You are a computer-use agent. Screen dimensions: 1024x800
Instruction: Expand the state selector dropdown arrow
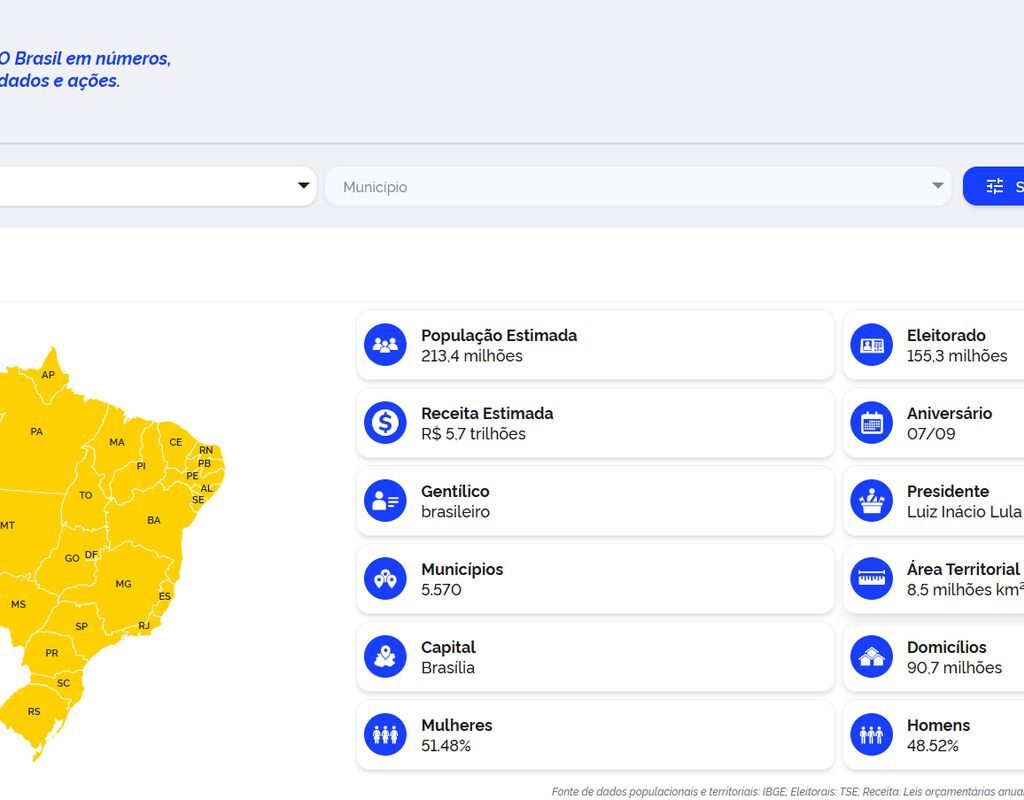(304, 186)
